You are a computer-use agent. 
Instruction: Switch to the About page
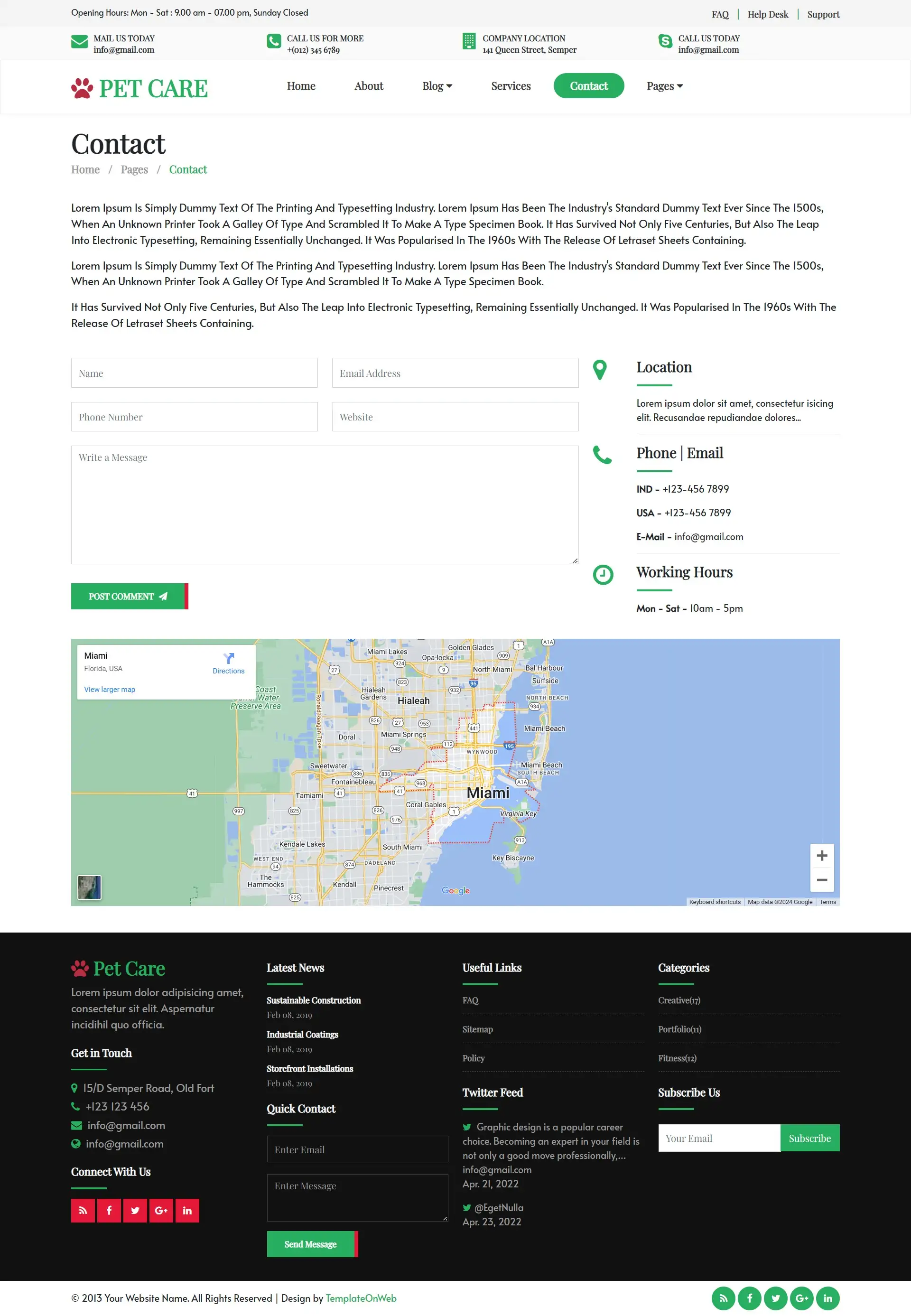pyautogui.click(x=368, y=86)
